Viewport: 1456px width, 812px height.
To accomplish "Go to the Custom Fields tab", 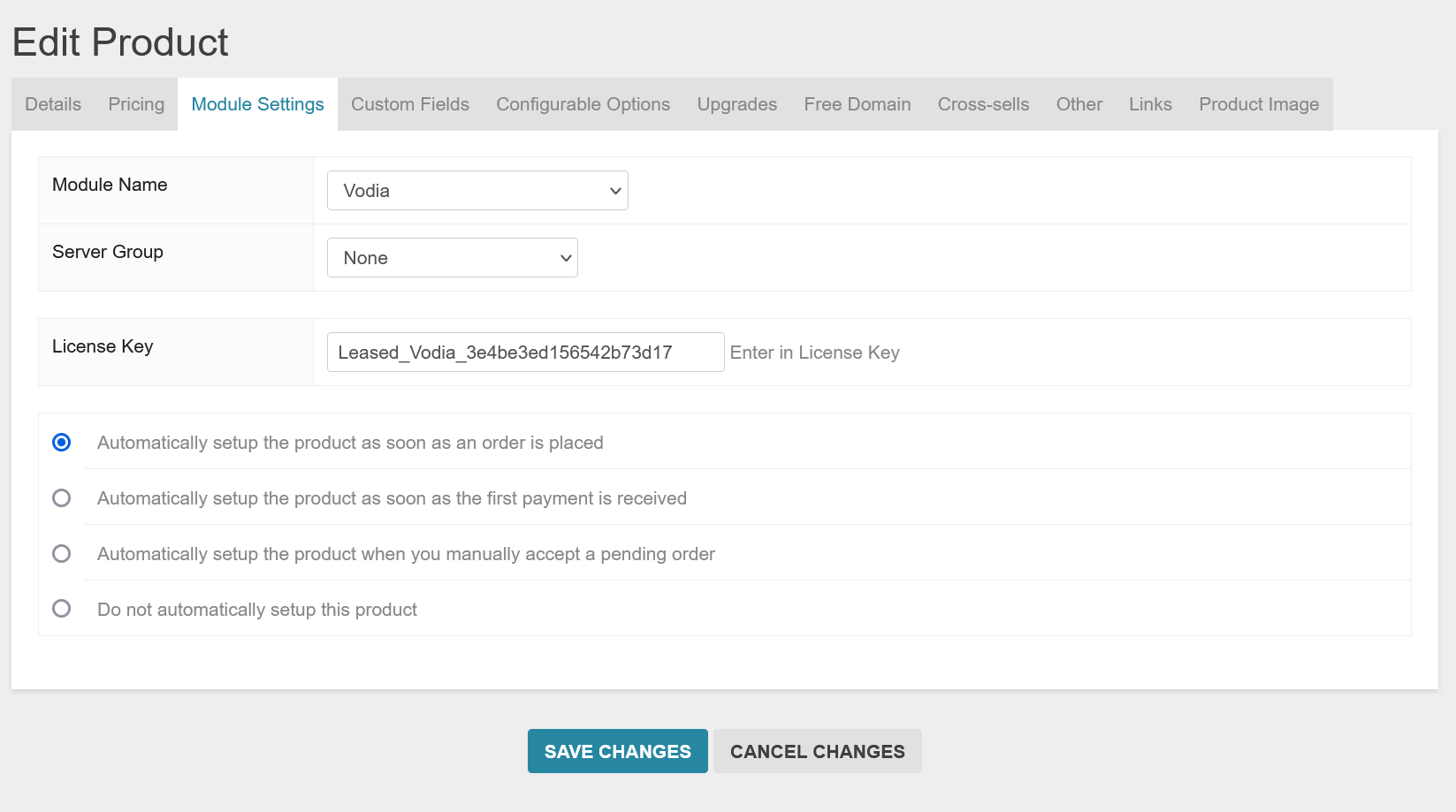I will click(410, 104).
